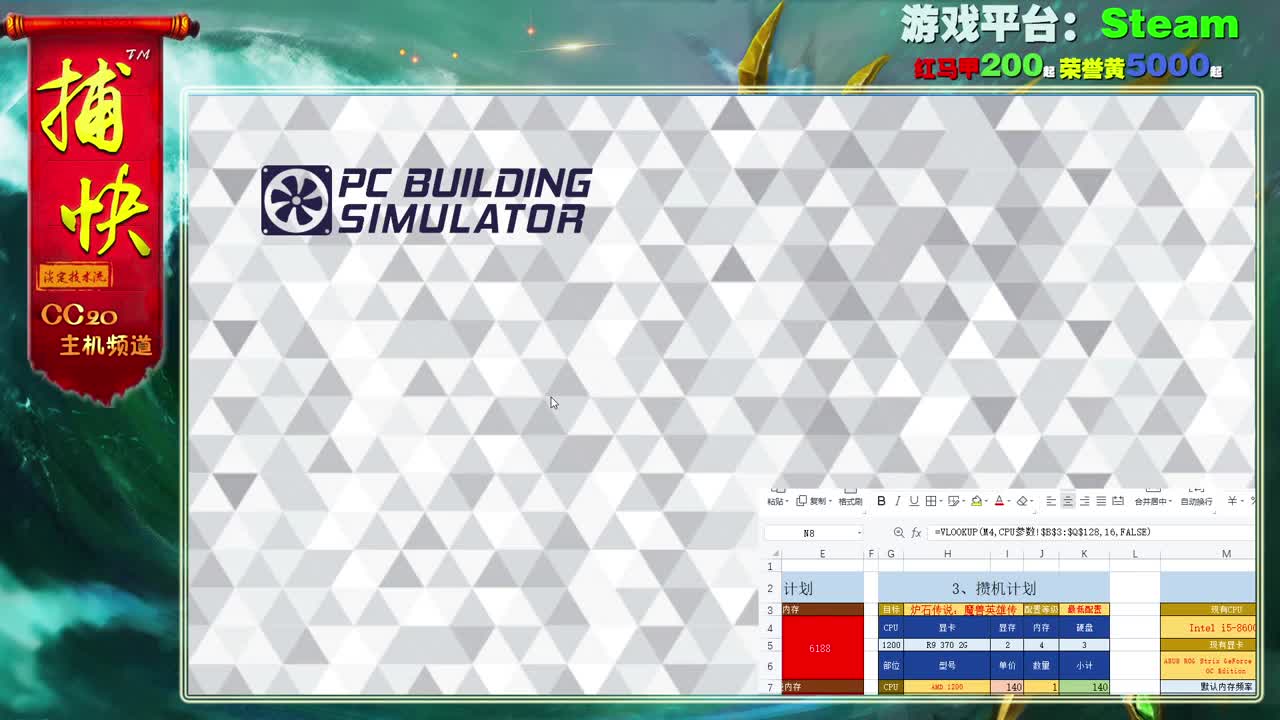Viewport: 1280px width, 720px height.
Task: Toggle underline formatting in spreadsheet toolbar
Action: (x=914, y=501)
